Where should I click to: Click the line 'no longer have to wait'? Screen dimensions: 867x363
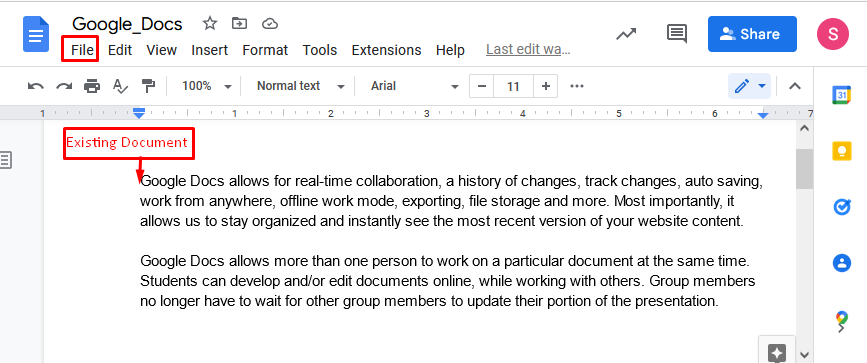tap(429, 302)
